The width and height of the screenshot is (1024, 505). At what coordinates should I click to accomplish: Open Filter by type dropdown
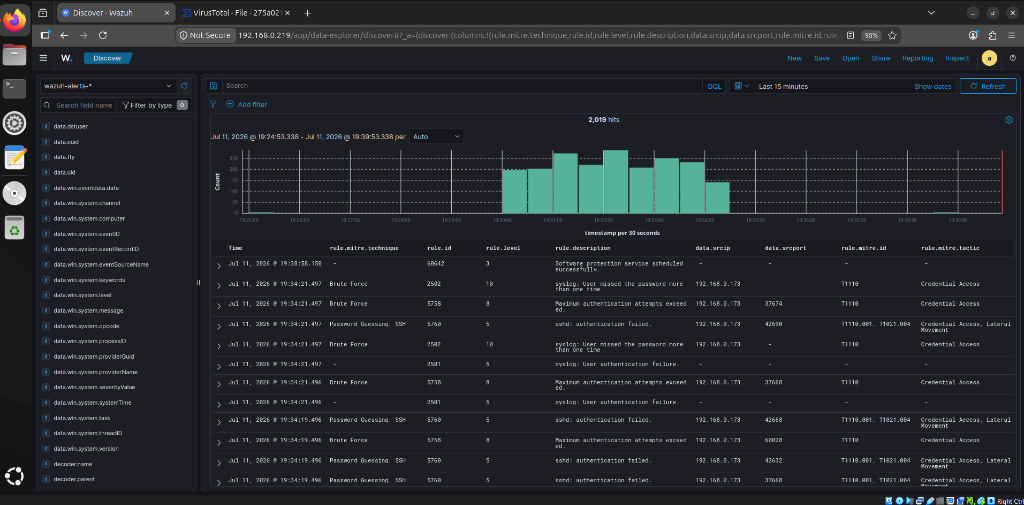pos(154,105)
